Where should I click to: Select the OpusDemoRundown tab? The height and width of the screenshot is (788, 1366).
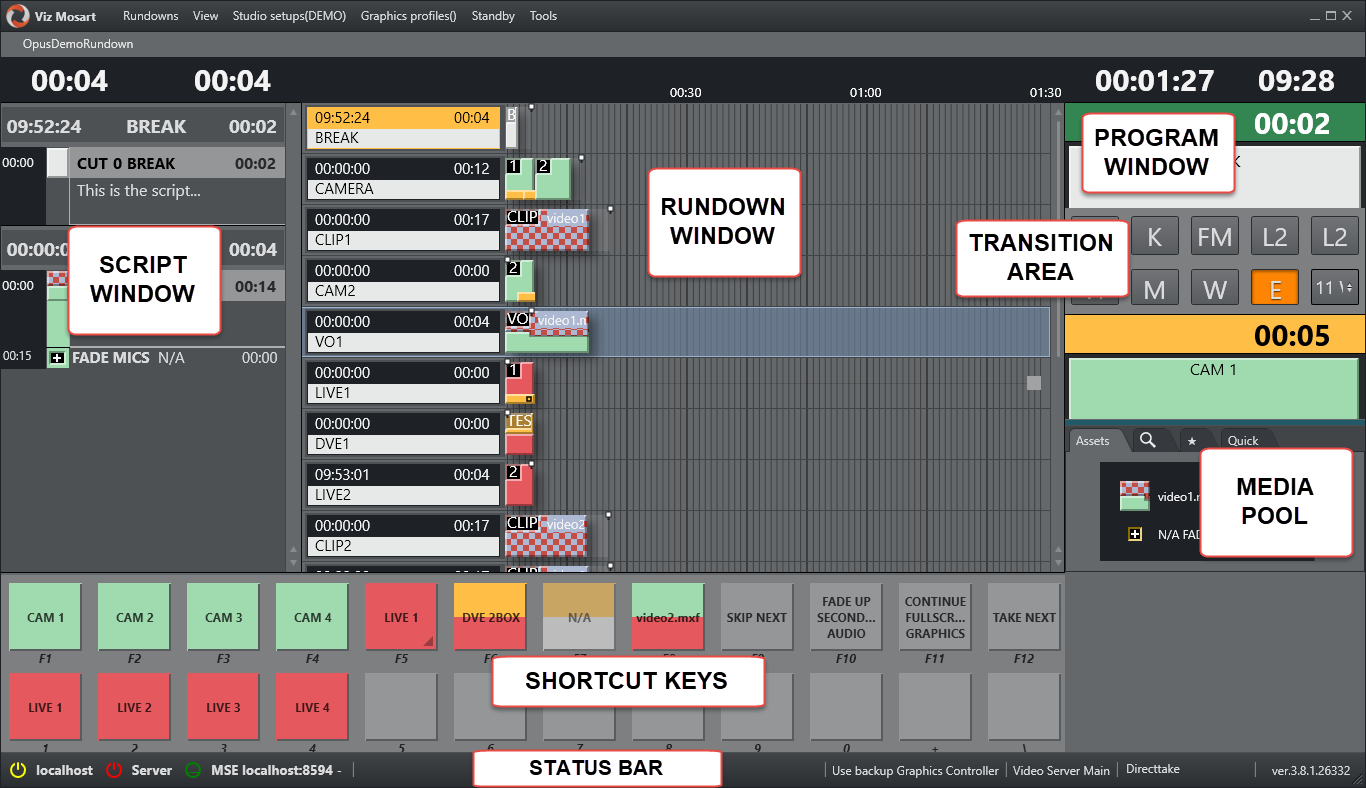78,44
